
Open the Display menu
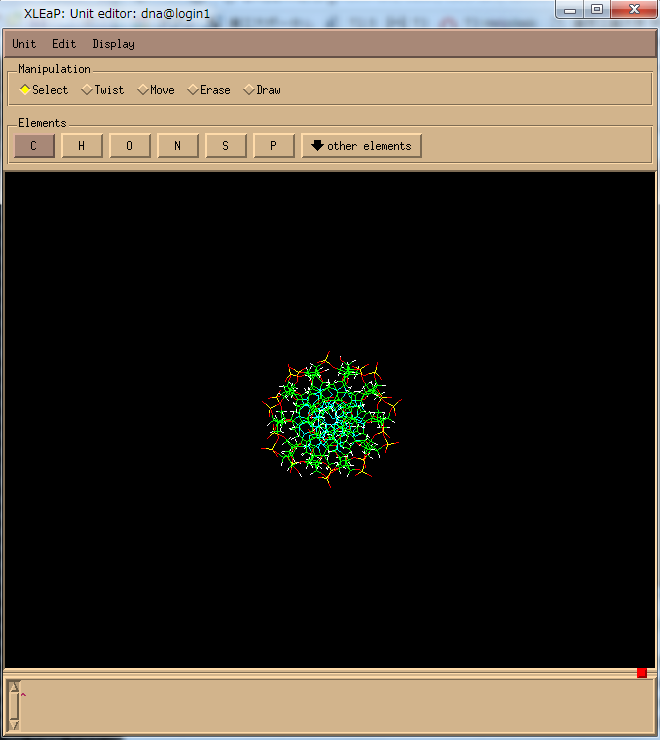pyautogui.click(x=113, y=44)
